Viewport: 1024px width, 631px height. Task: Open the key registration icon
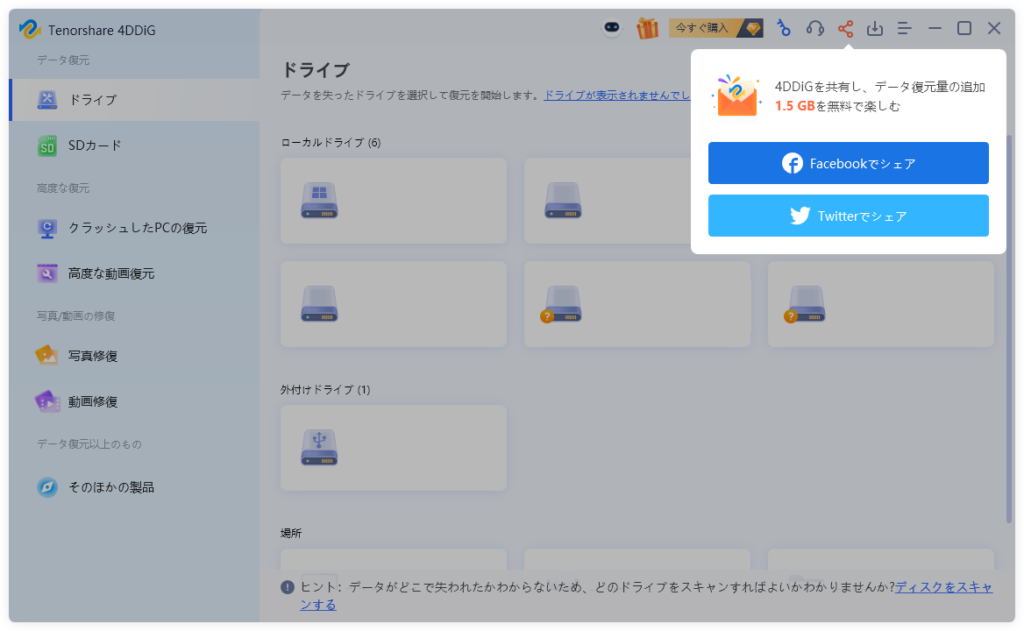pos(783,28)
